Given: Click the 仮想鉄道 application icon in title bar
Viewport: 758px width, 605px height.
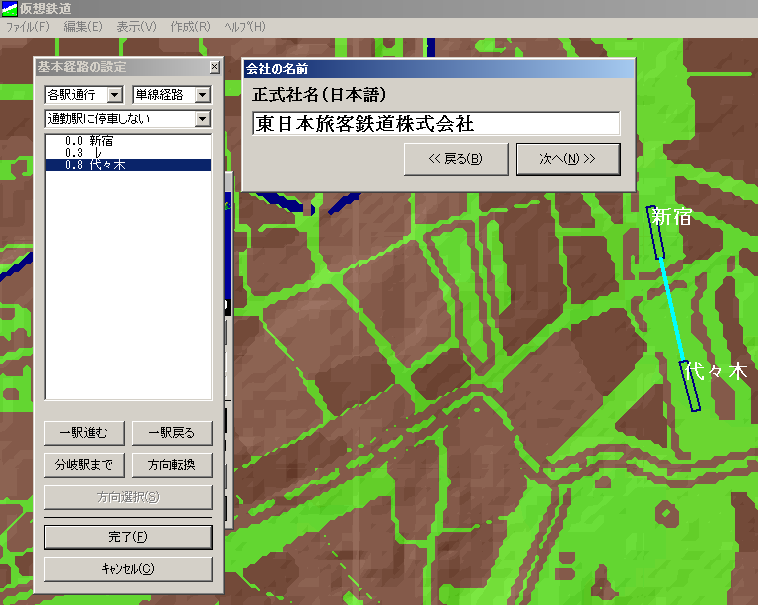Looking at the screenshot, I should click(x=9, y=9).
